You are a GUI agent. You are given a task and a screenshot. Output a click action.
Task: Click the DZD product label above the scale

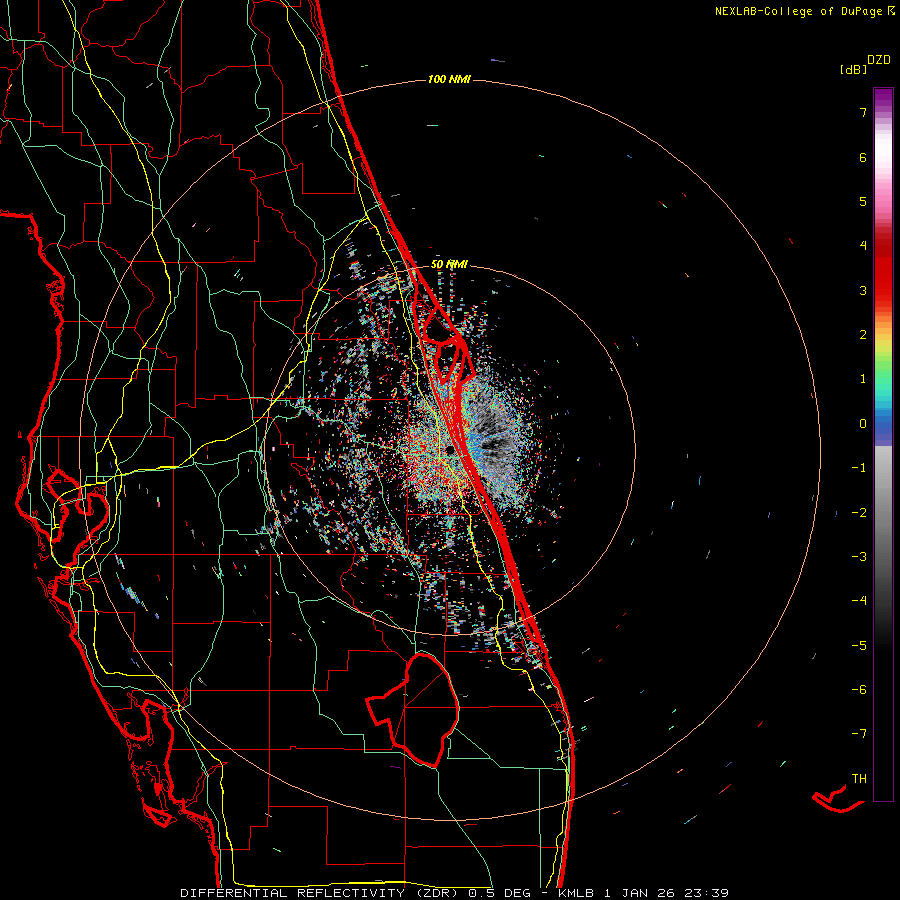coord(879,60)
